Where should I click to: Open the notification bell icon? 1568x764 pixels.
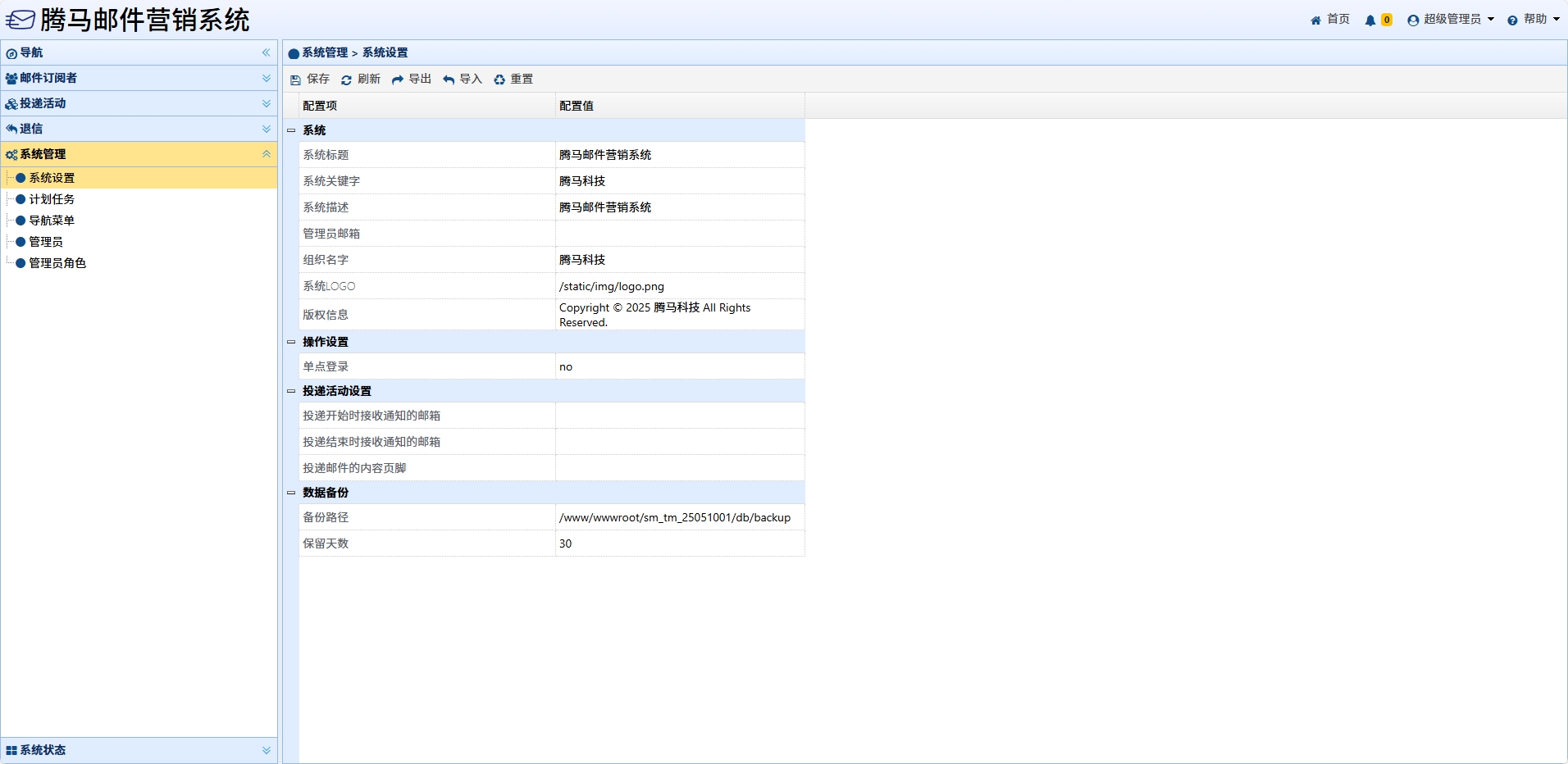point(1370,20)
